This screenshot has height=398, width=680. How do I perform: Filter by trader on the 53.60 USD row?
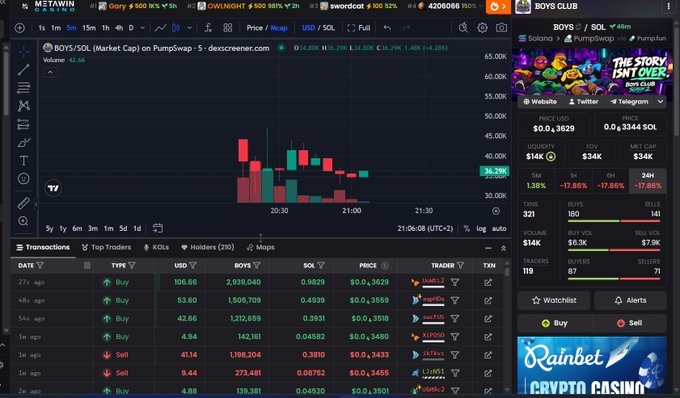click(x=454, y=300)
